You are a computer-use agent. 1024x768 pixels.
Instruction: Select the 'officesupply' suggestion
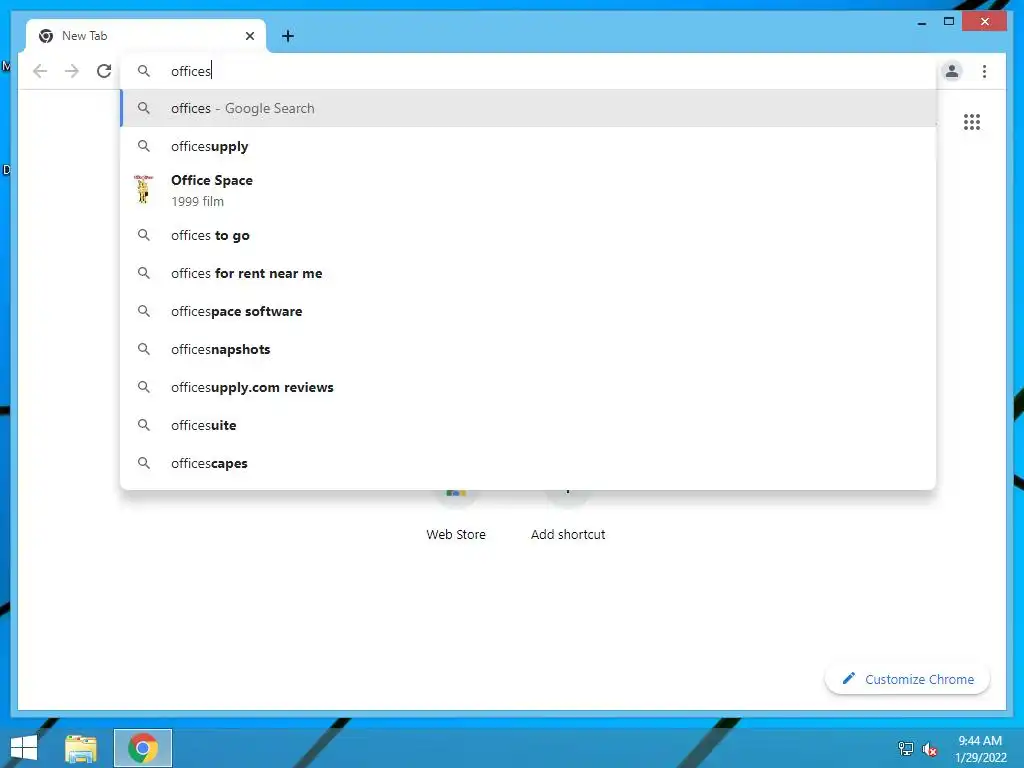coord(528,146)
